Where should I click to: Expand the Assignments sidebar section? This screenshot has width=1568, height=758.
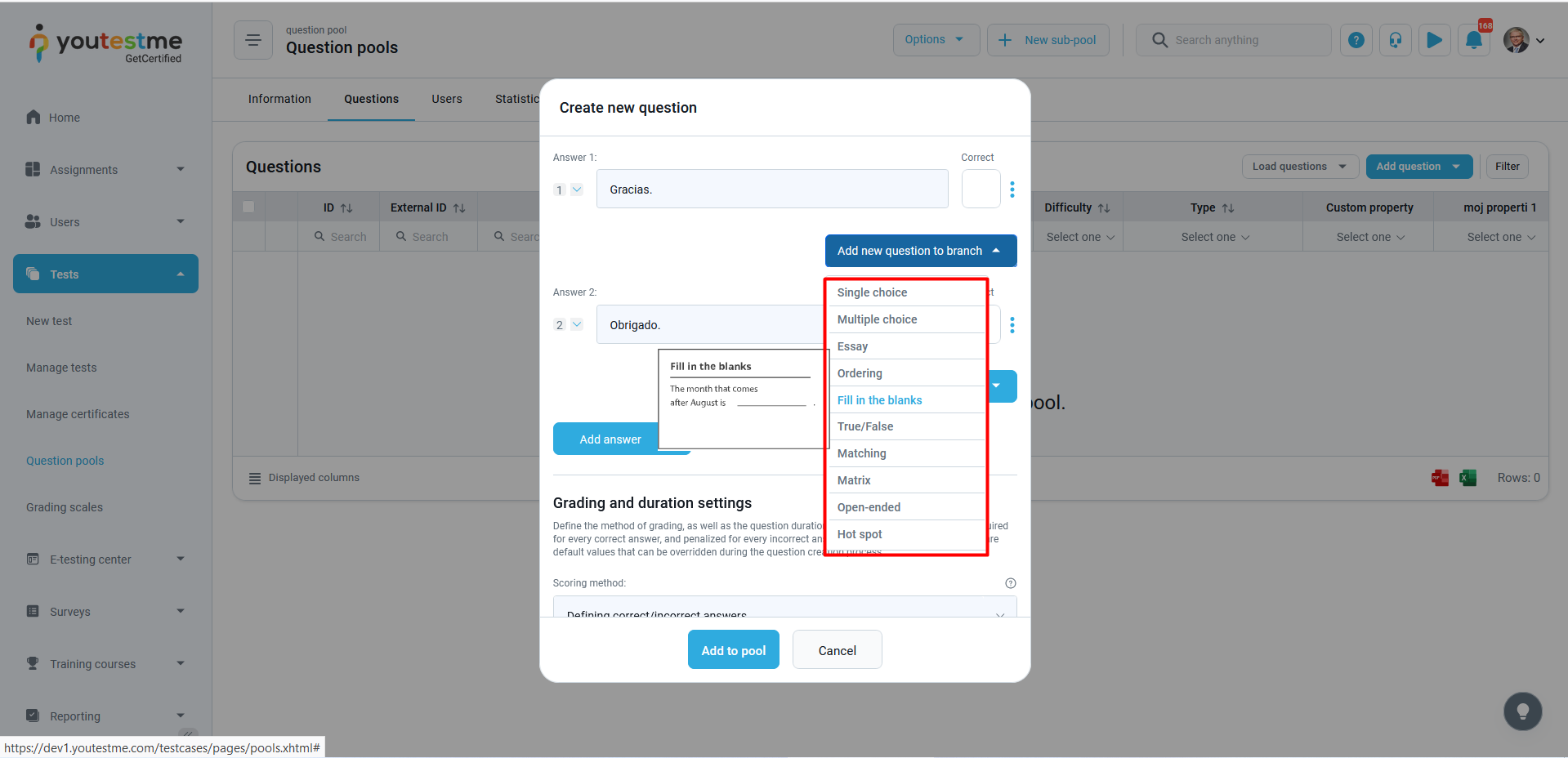tap(181, 169)
